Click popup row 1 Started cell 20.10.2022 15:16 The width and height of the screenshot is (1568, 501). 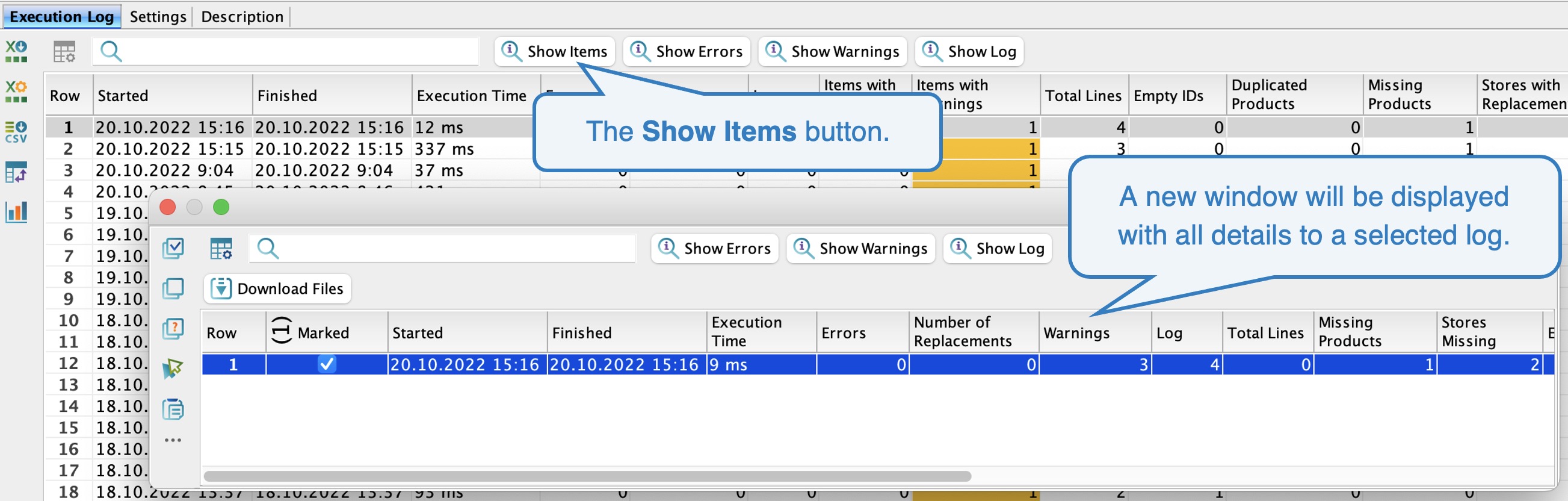[468, 364]
